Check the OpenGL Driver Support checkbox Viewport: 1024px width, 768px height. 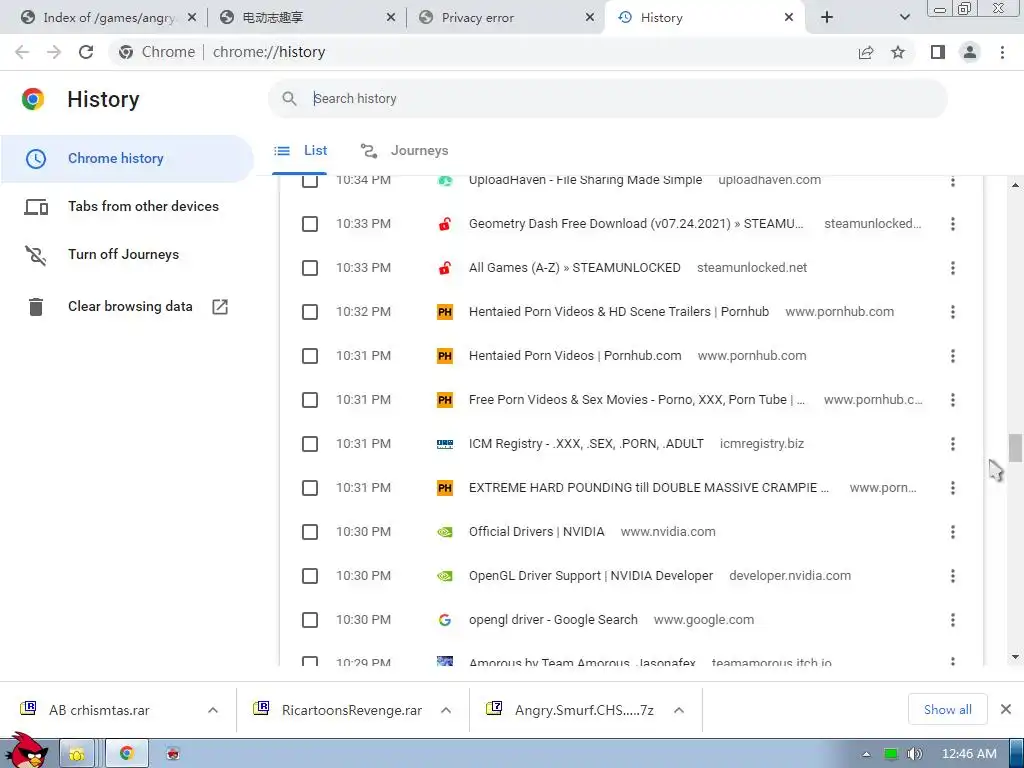(x=310, y=576)
